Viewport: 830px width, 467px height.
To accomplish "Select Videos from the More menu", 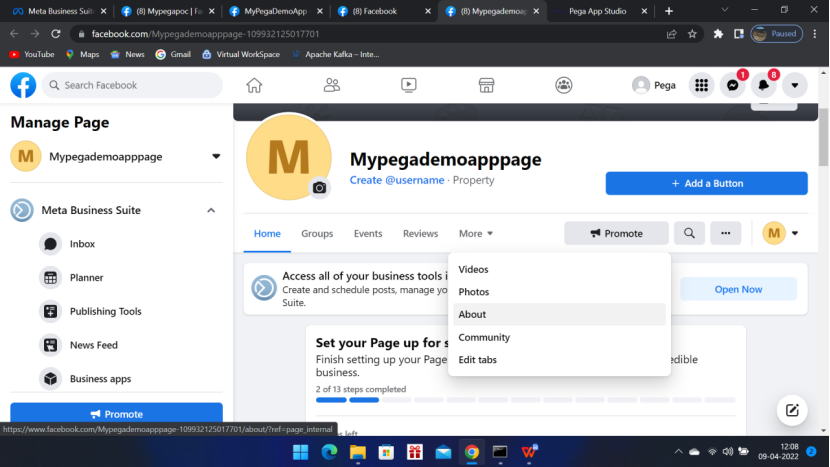I will 559,270.
